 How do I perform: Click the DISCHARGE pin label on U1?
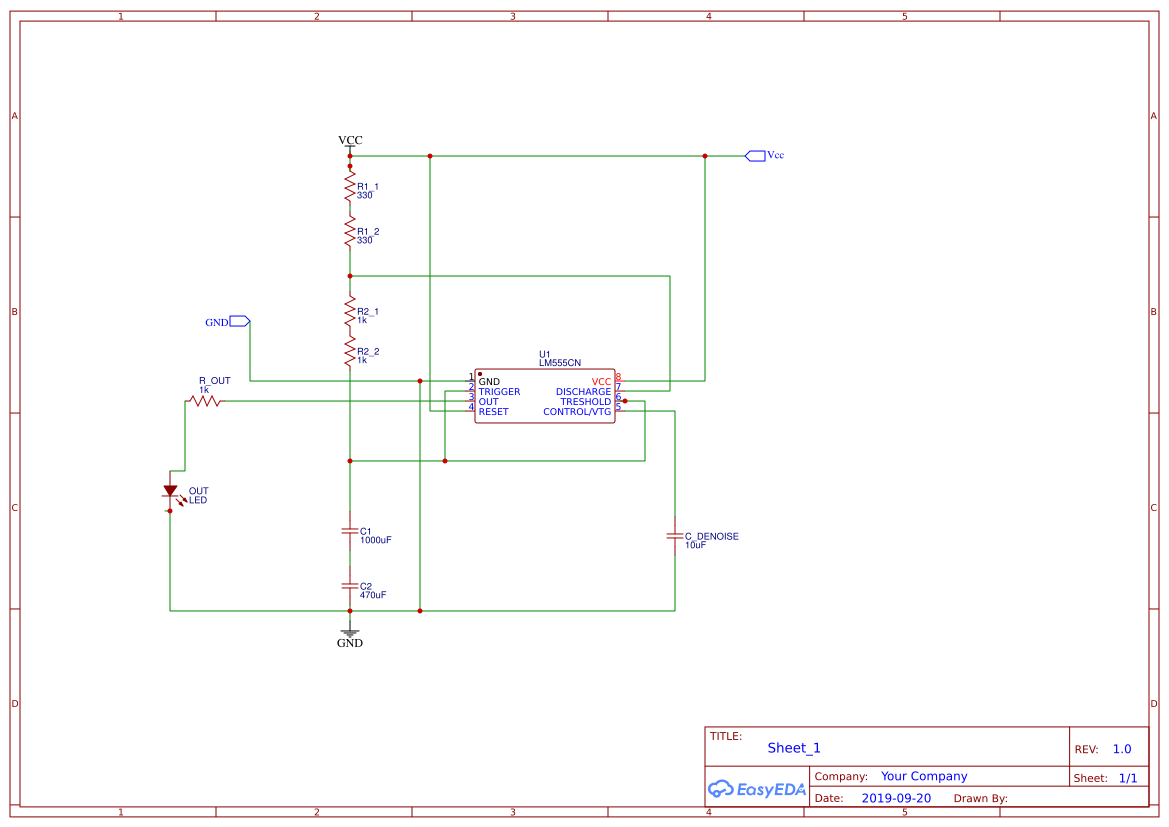point(583,392)
